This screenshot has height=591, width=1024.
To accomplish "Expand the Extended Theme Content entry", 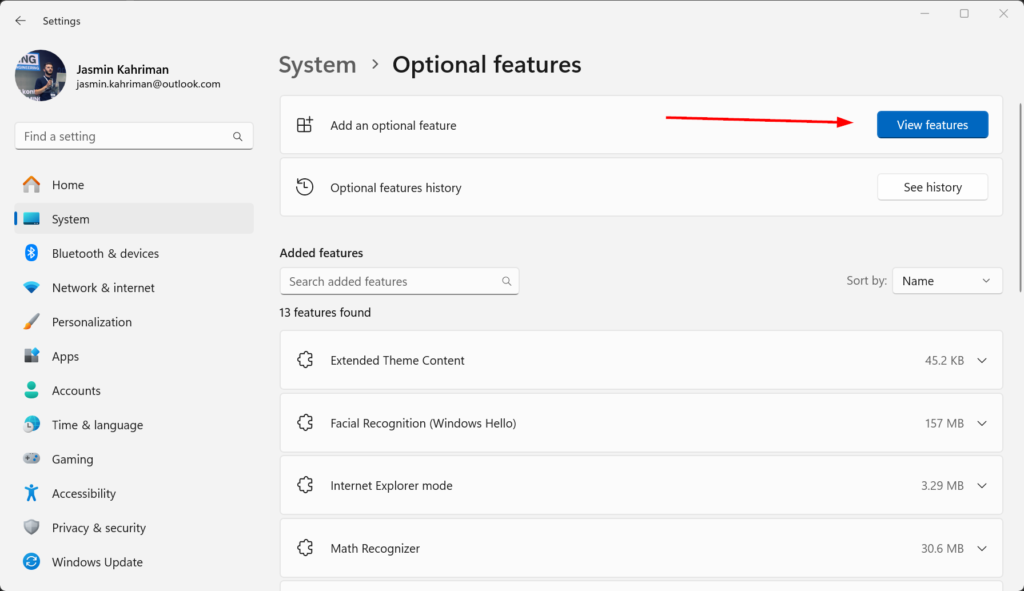I will coord(980,360).
